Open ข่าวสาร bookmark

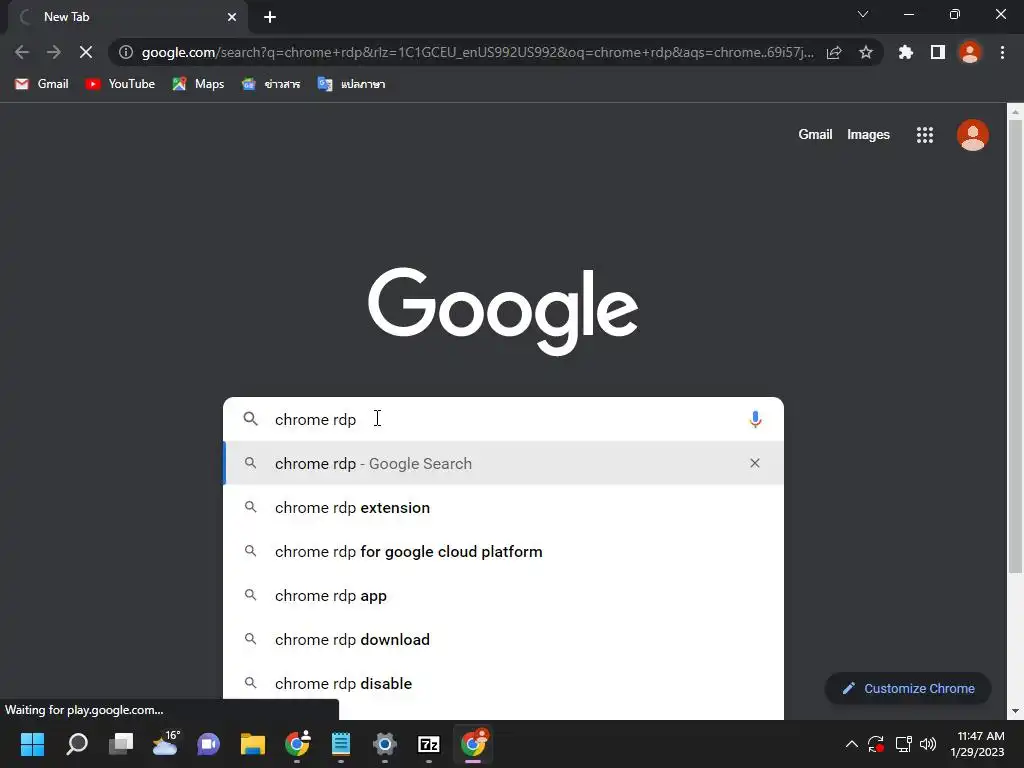click(270, 84)
